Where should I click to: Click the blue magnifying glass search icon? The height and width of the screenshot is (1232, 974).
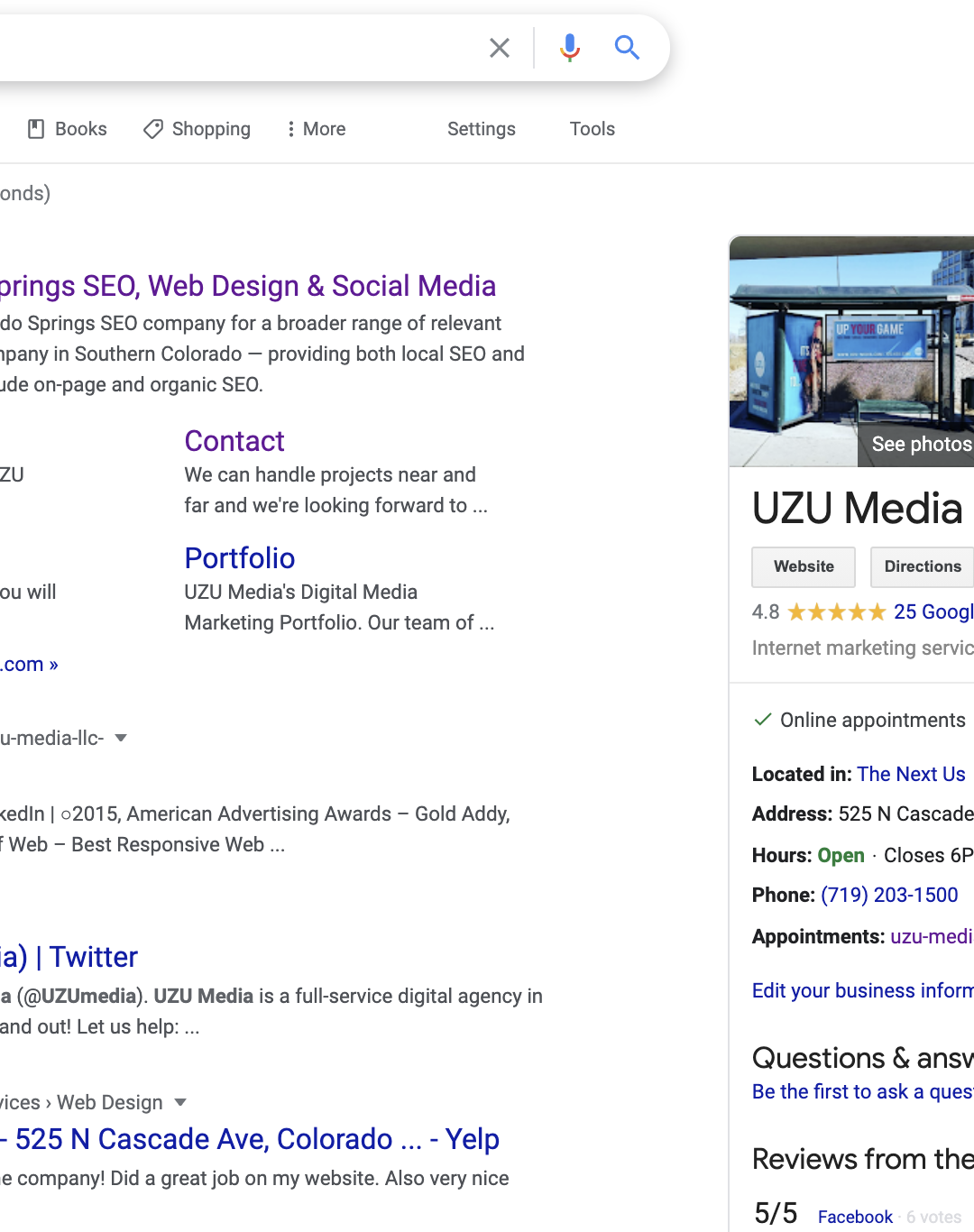(627, 48)
